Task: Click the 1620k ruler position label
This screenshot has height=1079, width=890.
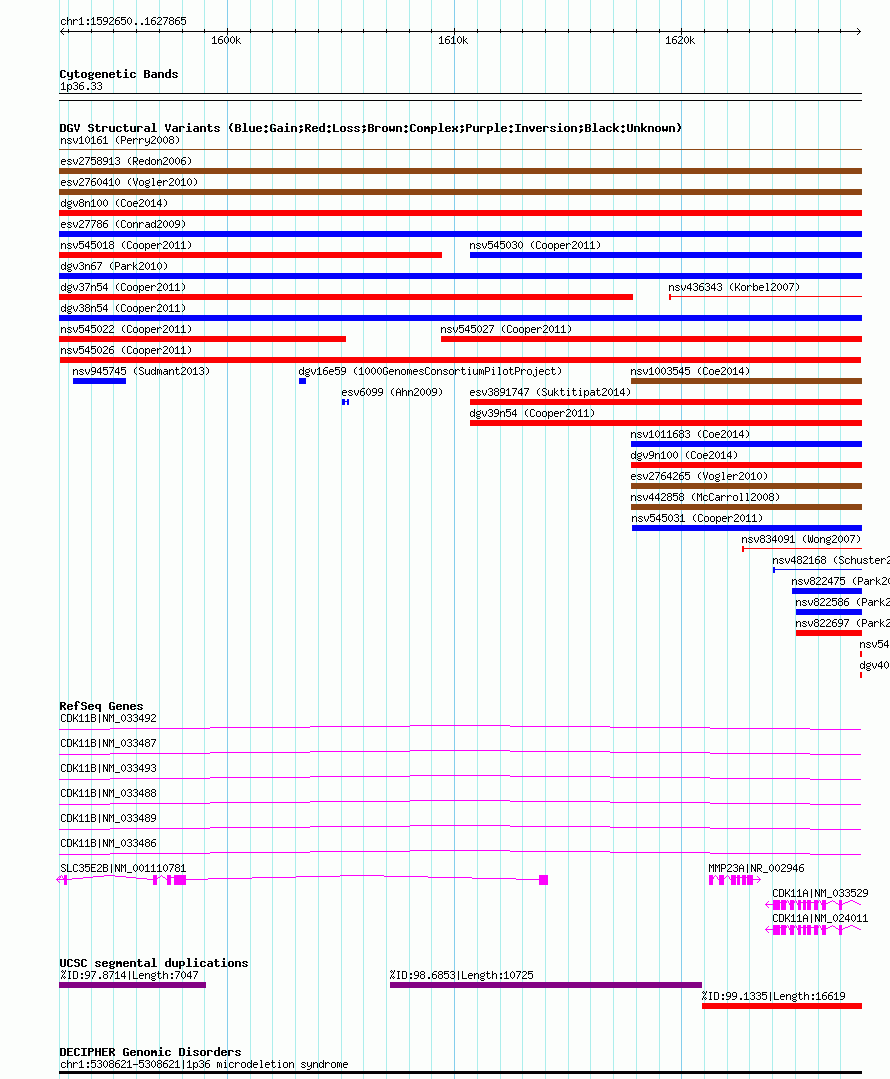Action: 680,41
